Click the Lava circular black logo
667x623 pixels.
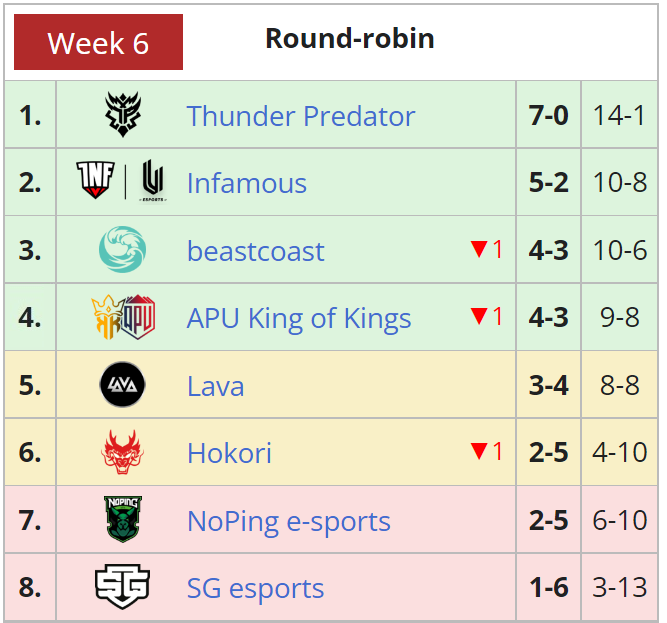(123, 384)
